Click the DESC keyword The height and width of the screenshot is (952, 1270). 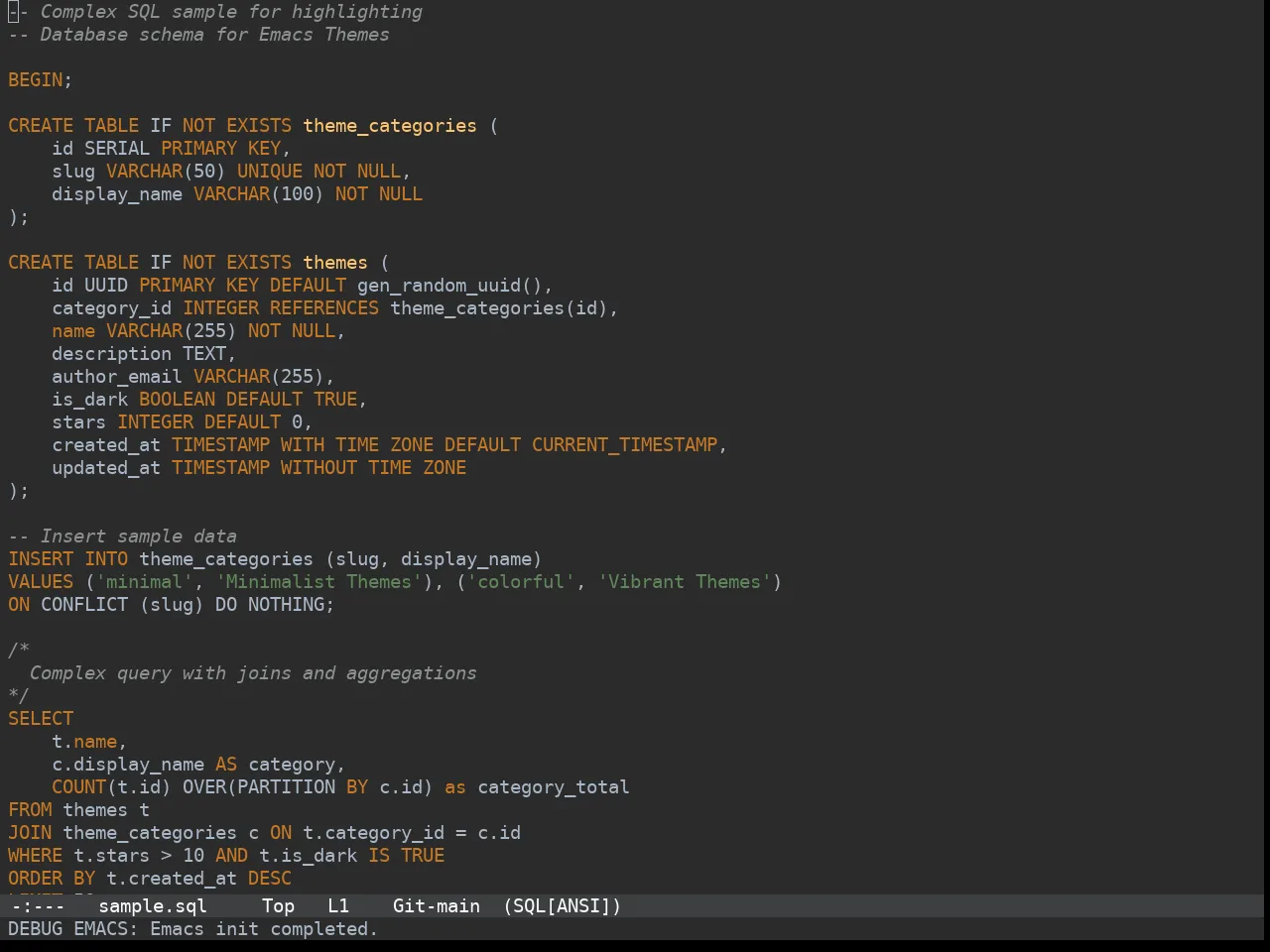pyautogui.click(x=270, y=879)
